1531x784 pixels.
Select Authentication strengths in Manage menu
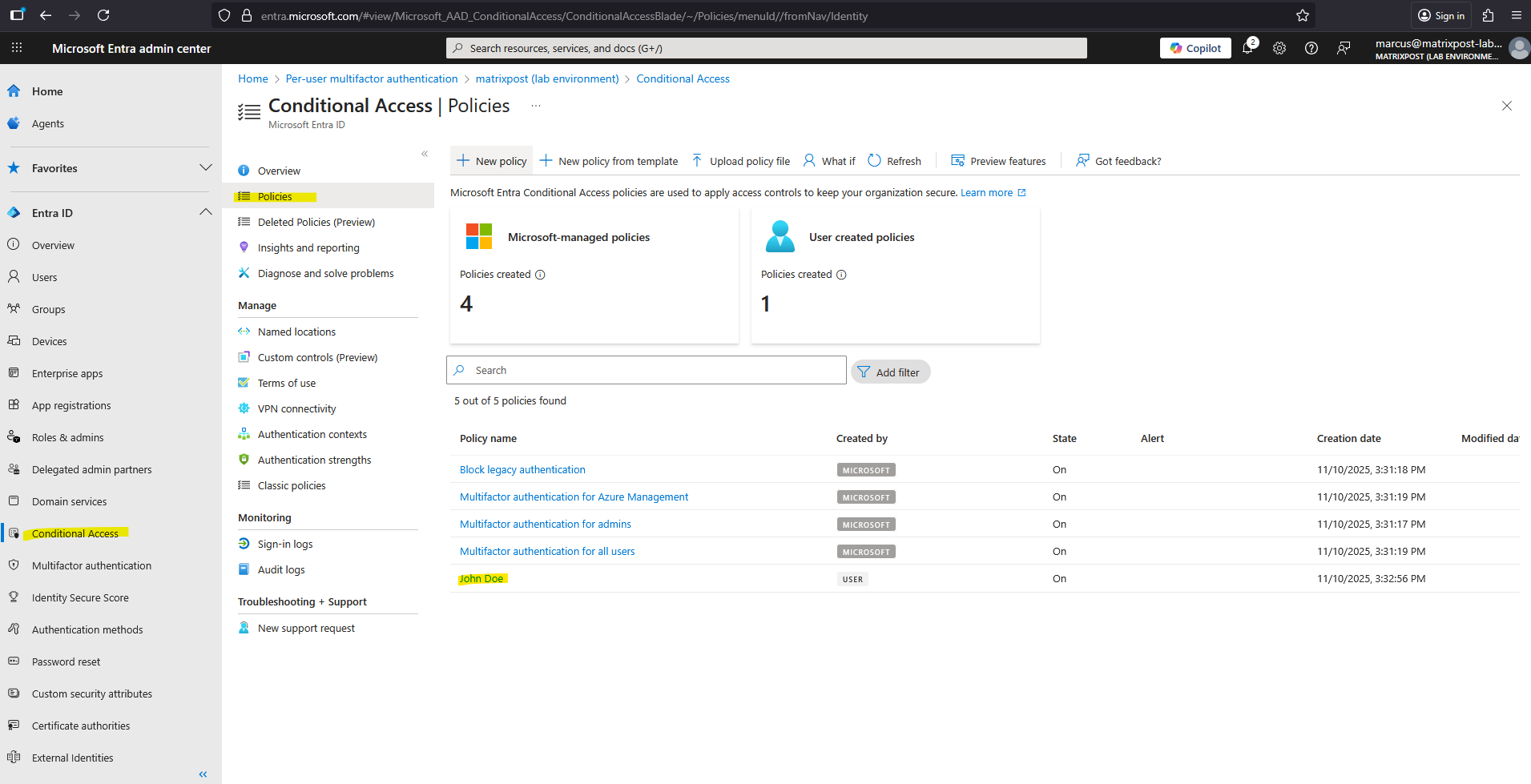point(314,460)
